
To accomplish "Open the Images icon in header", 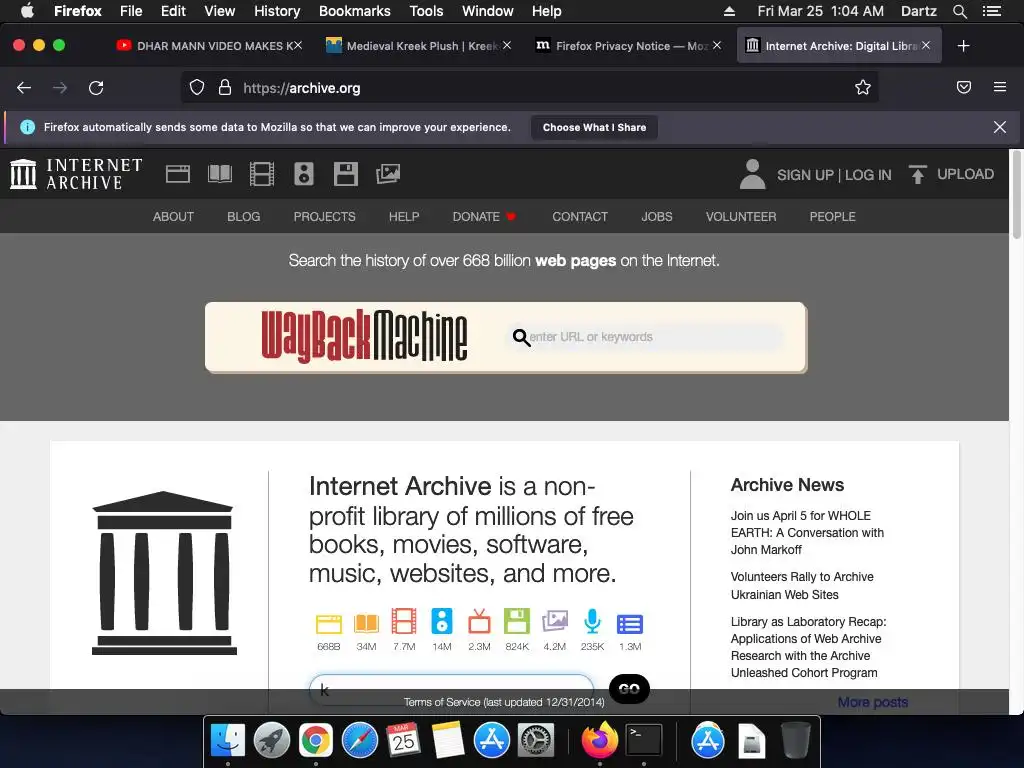I will pyautogui.click(x=388, y=174).
